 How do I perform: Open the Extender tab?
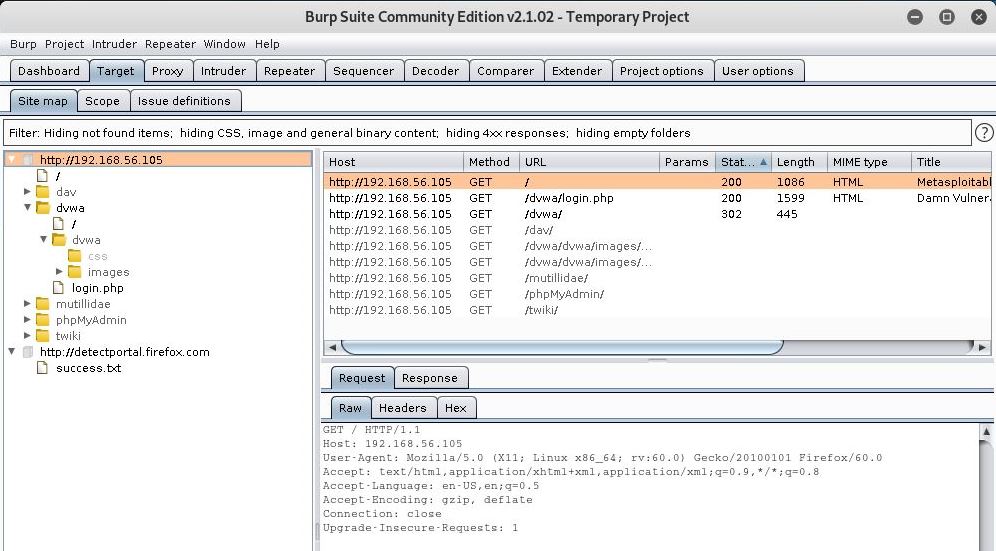coord(577,71)
